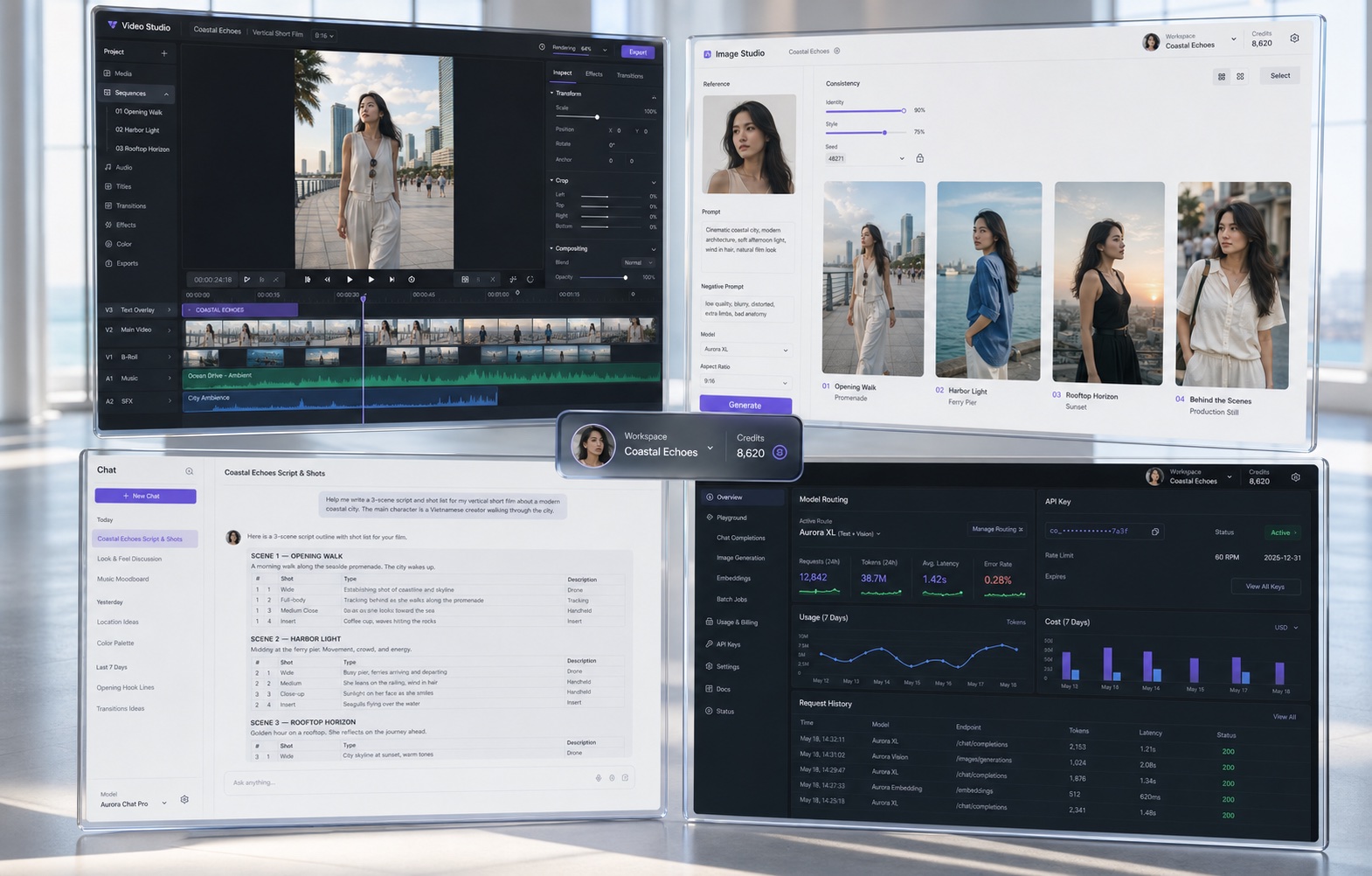Click the Identity consistency slider
The width and height of the screenshot is (1372, 876).
tap(865, 111)
